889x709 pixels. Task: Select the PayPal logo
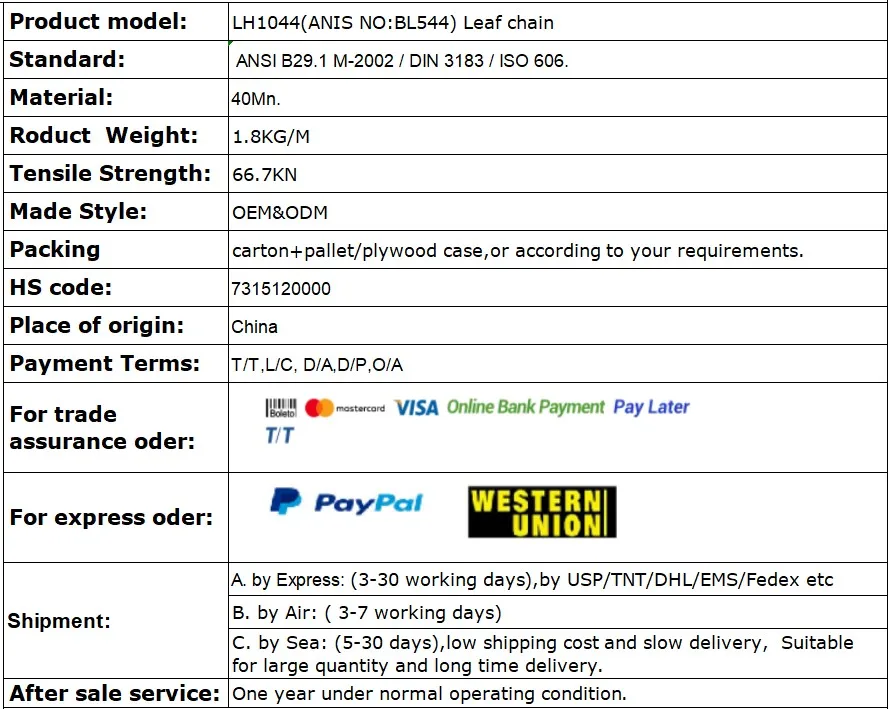[346, 502]
